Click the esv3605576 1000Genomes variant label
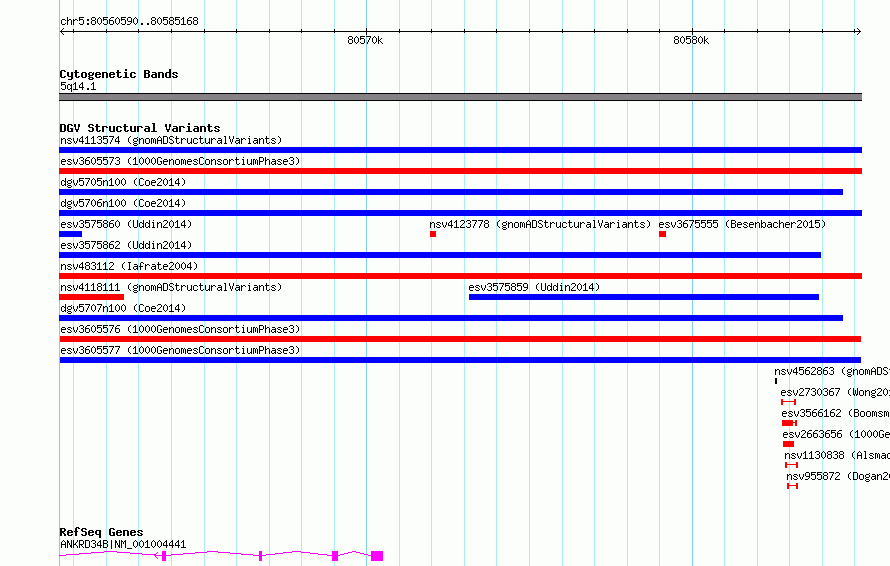890x566 pixels. (x=180, y=329)
